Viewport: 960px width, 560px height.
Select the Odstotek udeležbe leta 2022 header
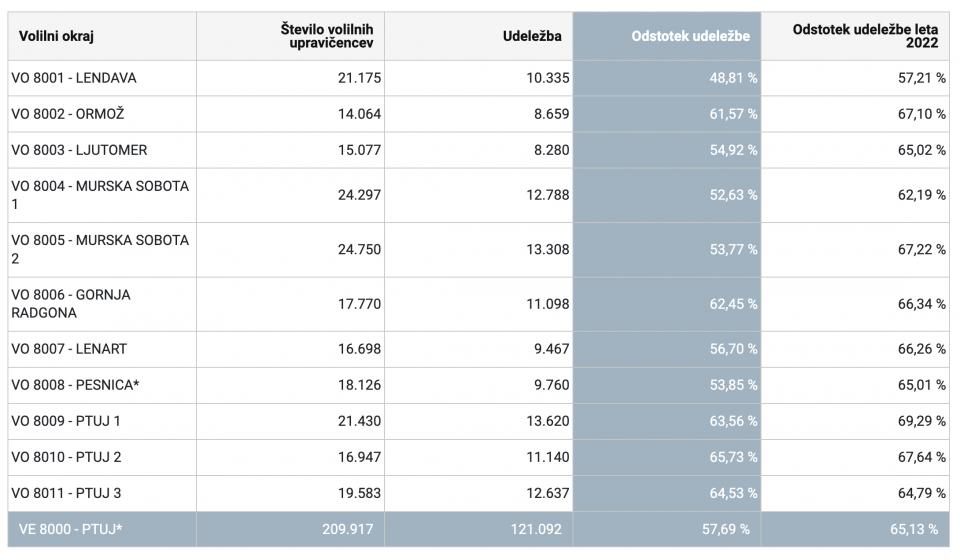(x=865, y=37)
